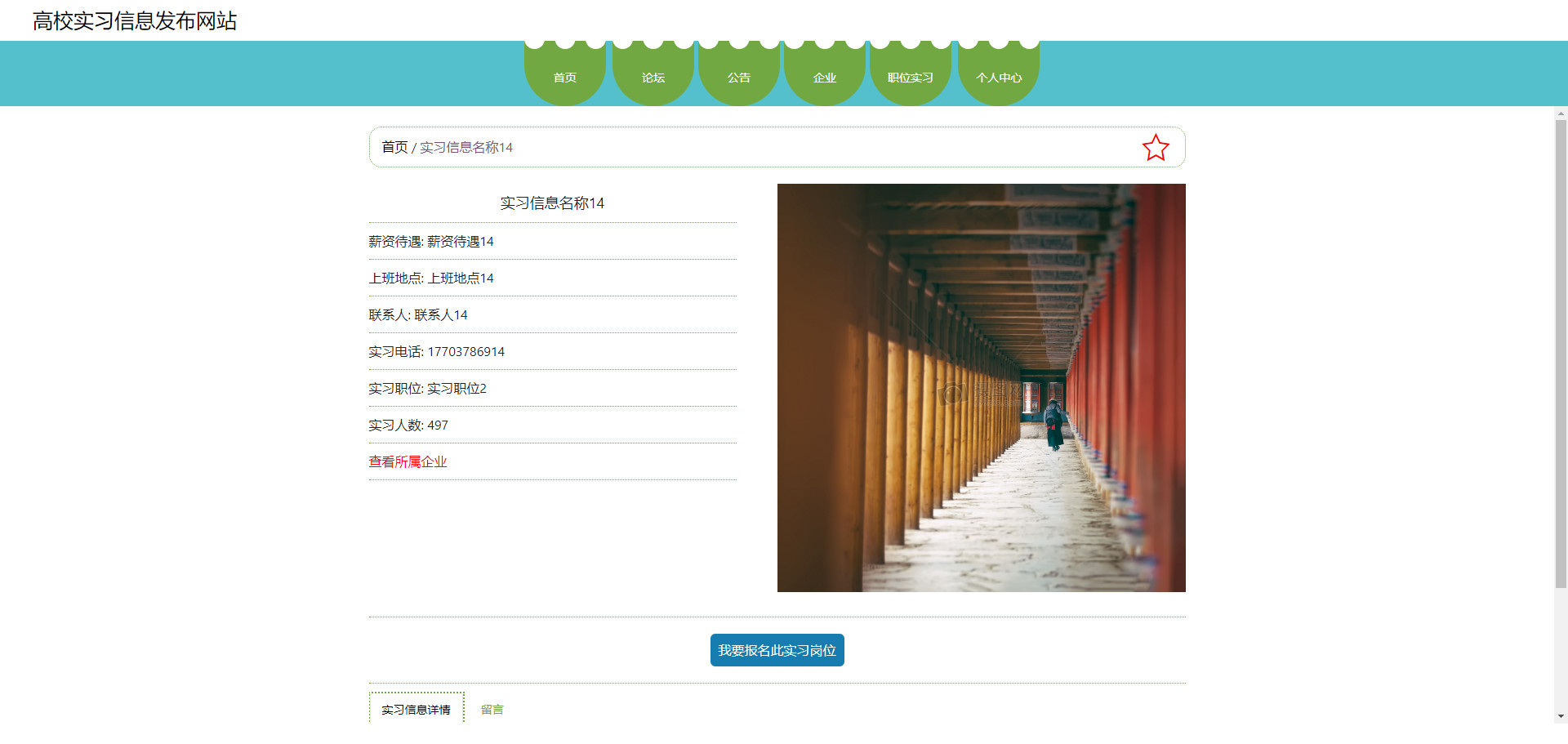Open the 查看所属企业 red link
The image size is (1568, 744).
pos(408,462)
